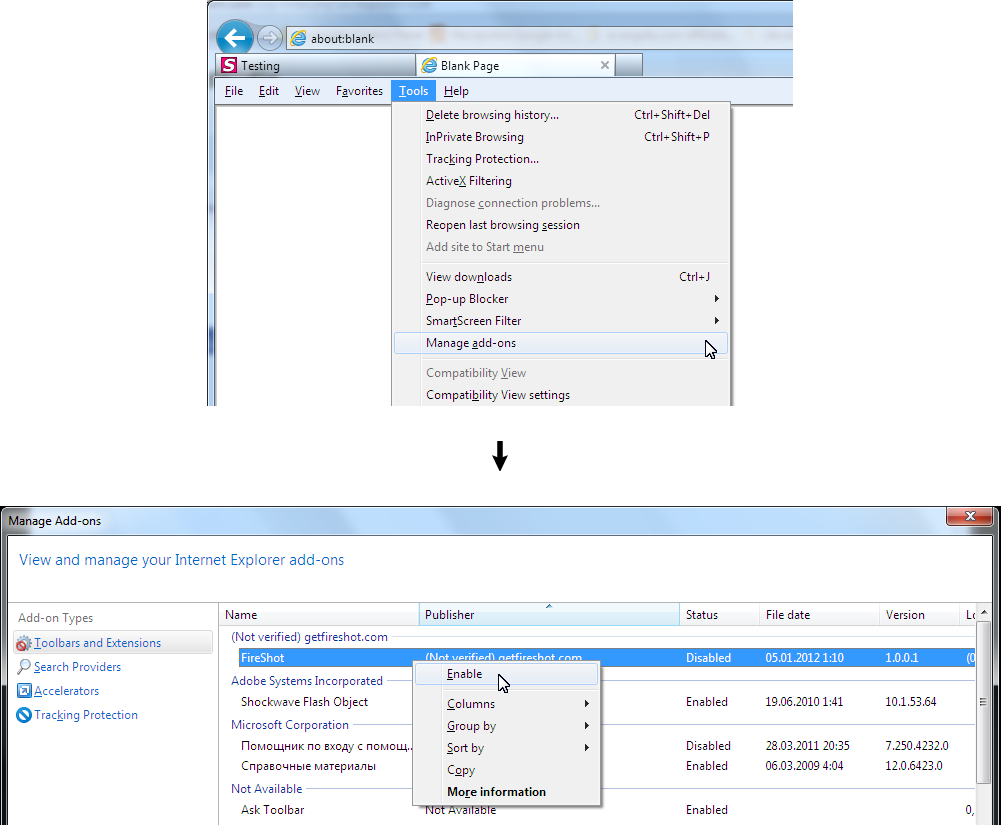Select Toolbars and Extensions add-on type

tap(113, 642)
